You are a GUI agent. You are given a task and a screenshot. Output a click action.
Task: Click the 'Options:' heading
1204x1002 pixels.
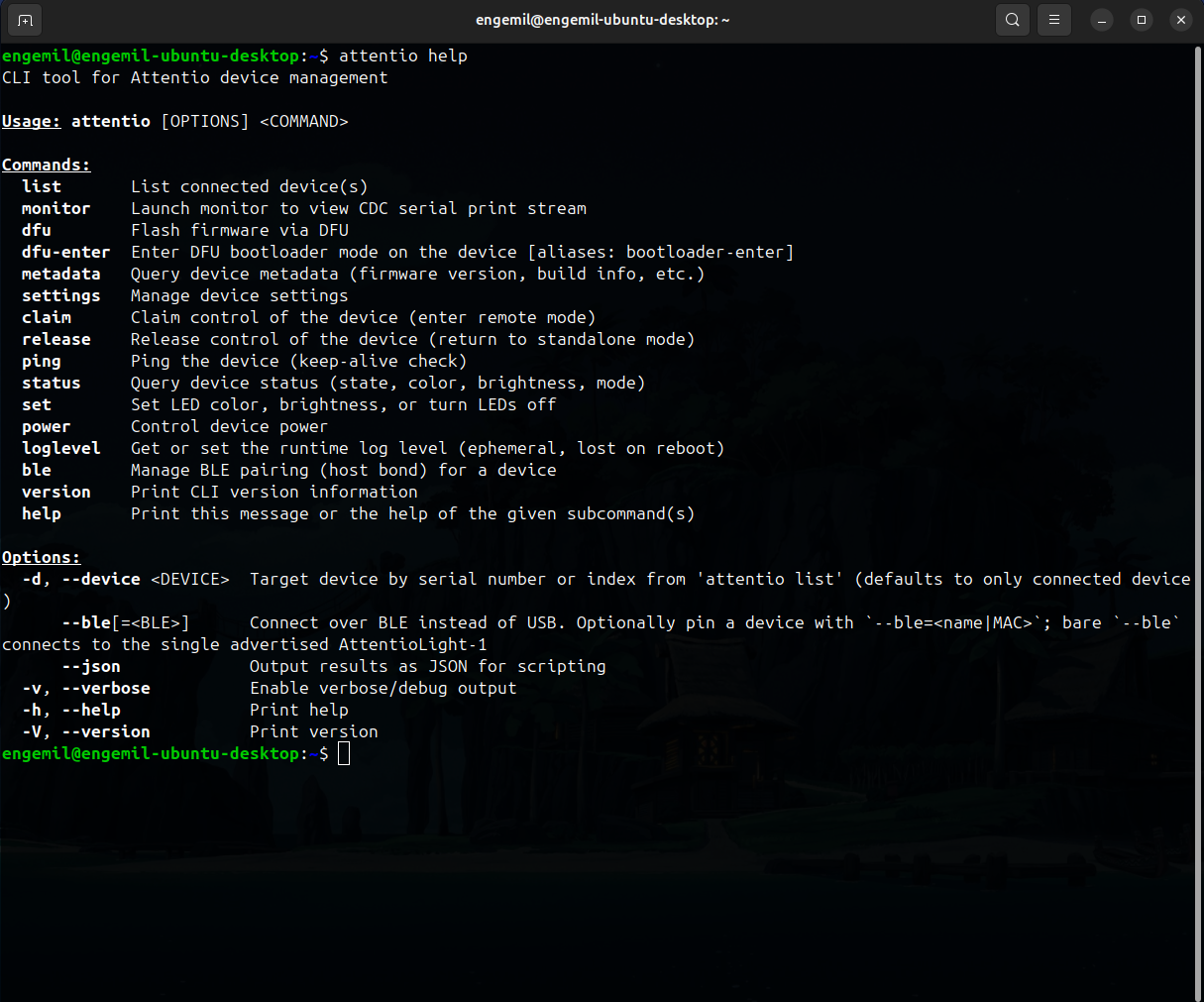42,558
